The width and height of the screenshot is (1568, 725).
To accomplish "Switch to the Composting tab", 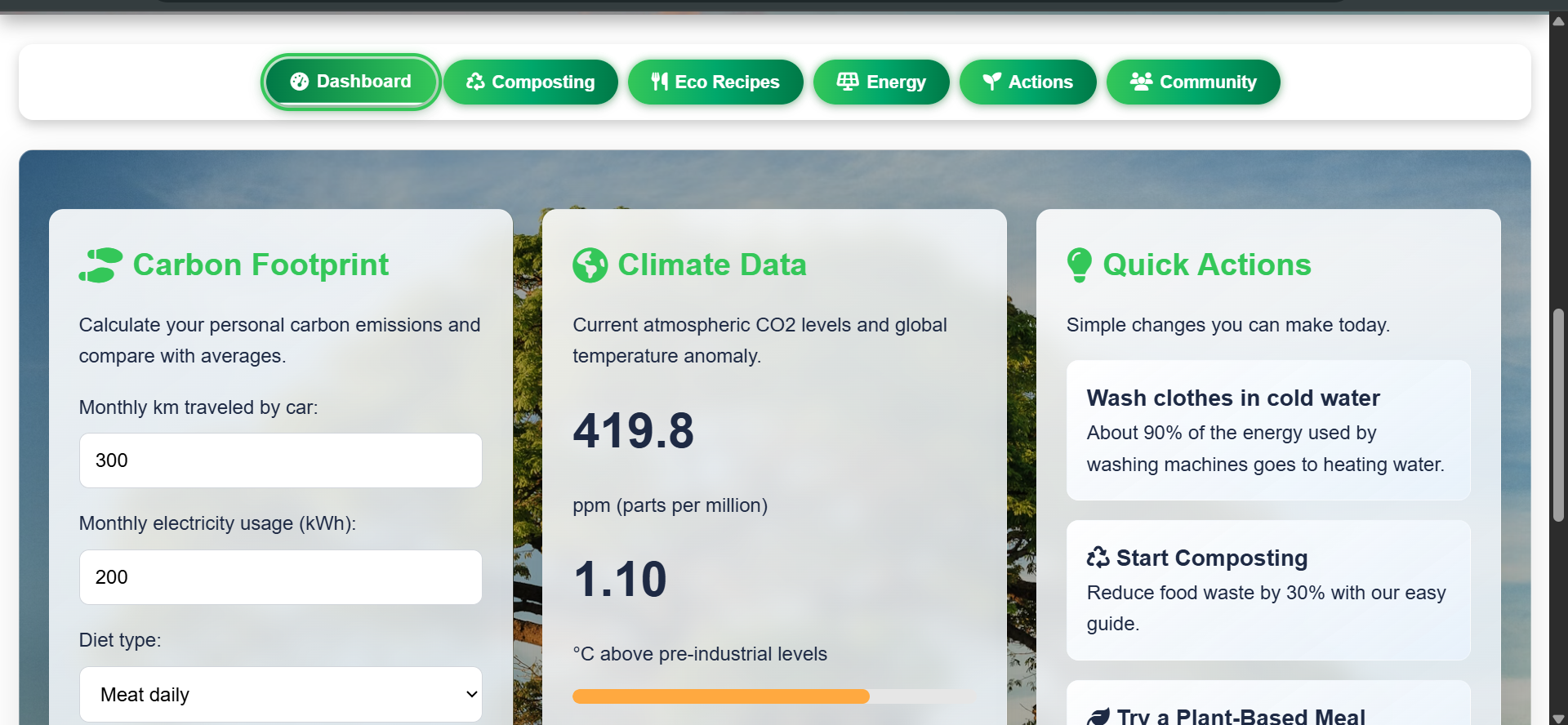I will pos(531,82).
